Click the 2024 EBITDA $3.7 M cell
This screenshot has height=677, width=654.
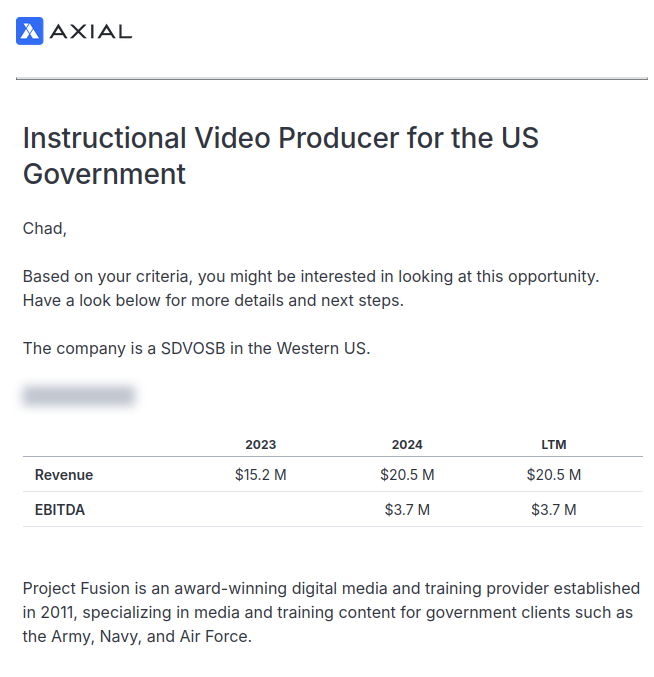coord(407,510)
